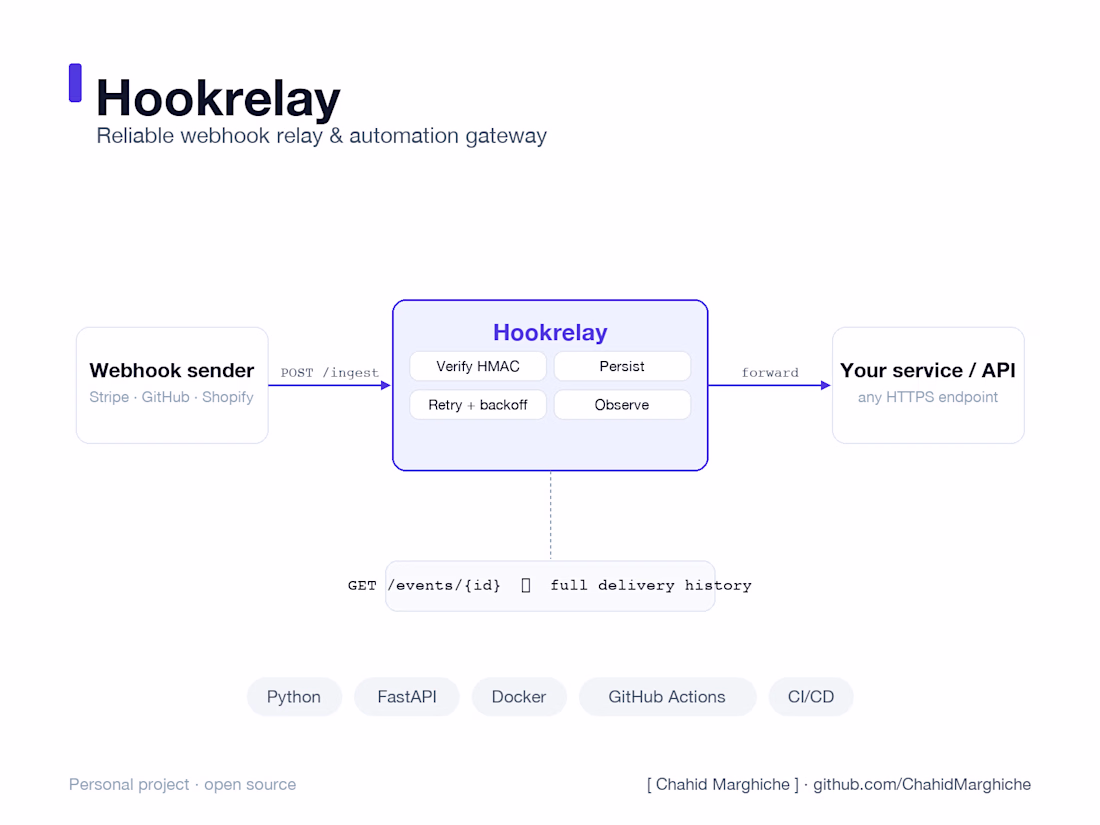Select the Persist pill
This screenshot has height=825, width=1100.
point(622,366)
